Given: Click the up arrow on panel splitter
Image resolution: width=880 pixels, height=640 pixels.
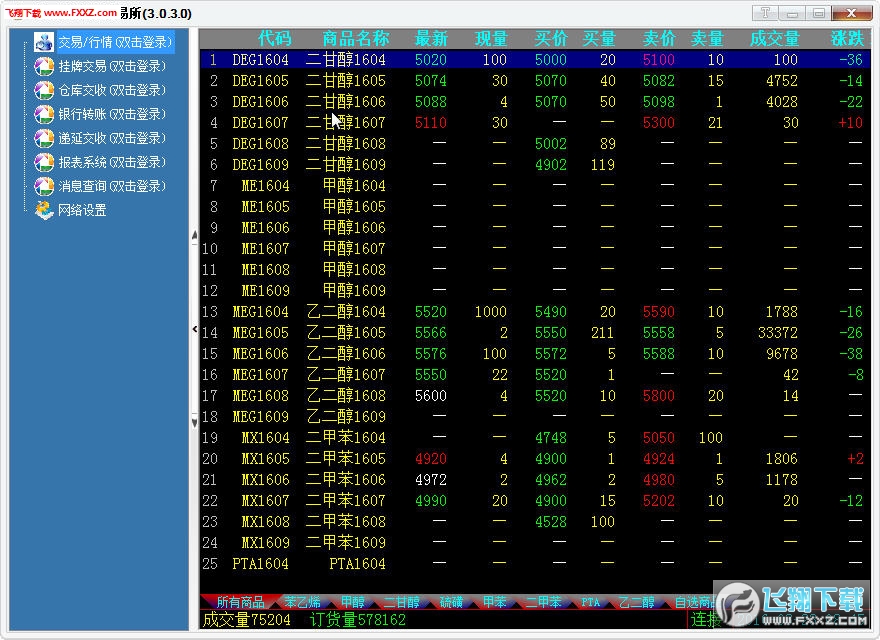Looking at the screenshot, I should [x=194, y=237].
